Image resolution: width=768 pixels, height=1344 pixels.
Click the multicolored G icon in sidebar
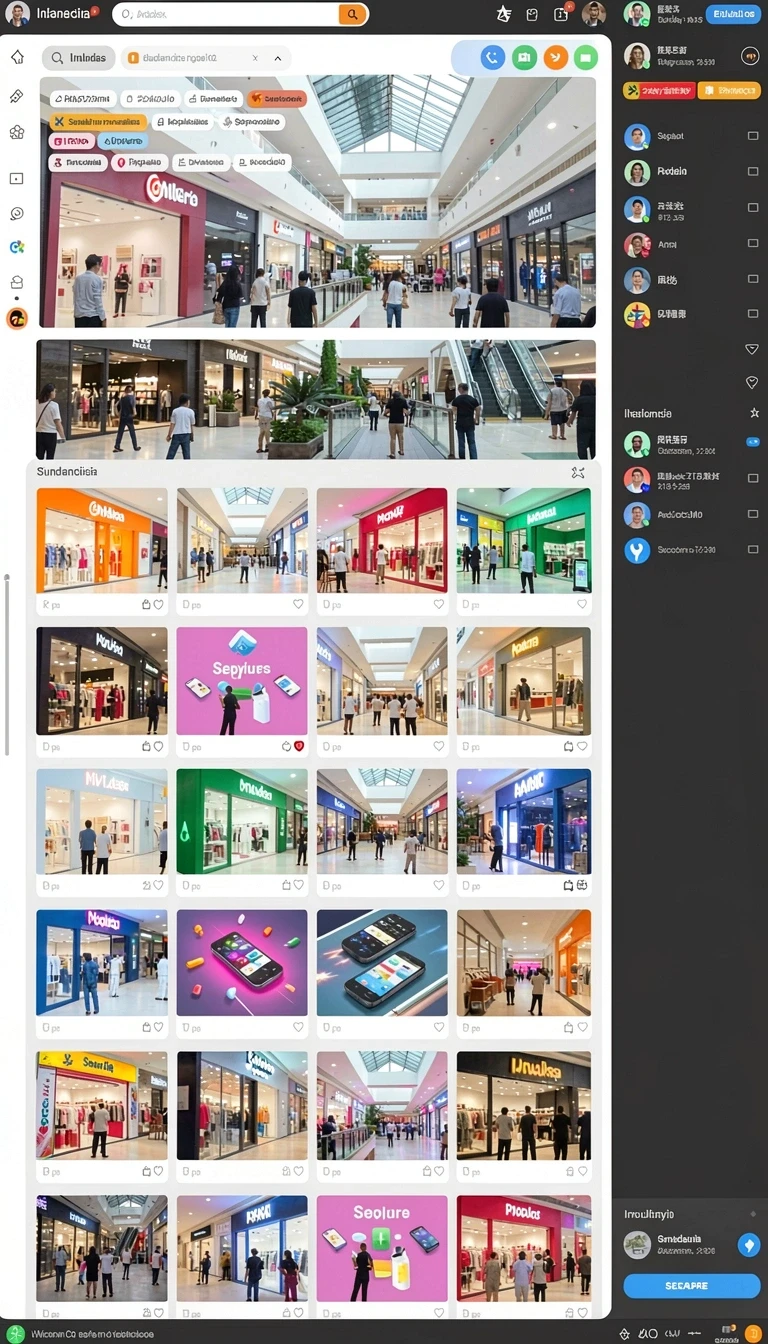pyautogui.click(x=17, y=247)
